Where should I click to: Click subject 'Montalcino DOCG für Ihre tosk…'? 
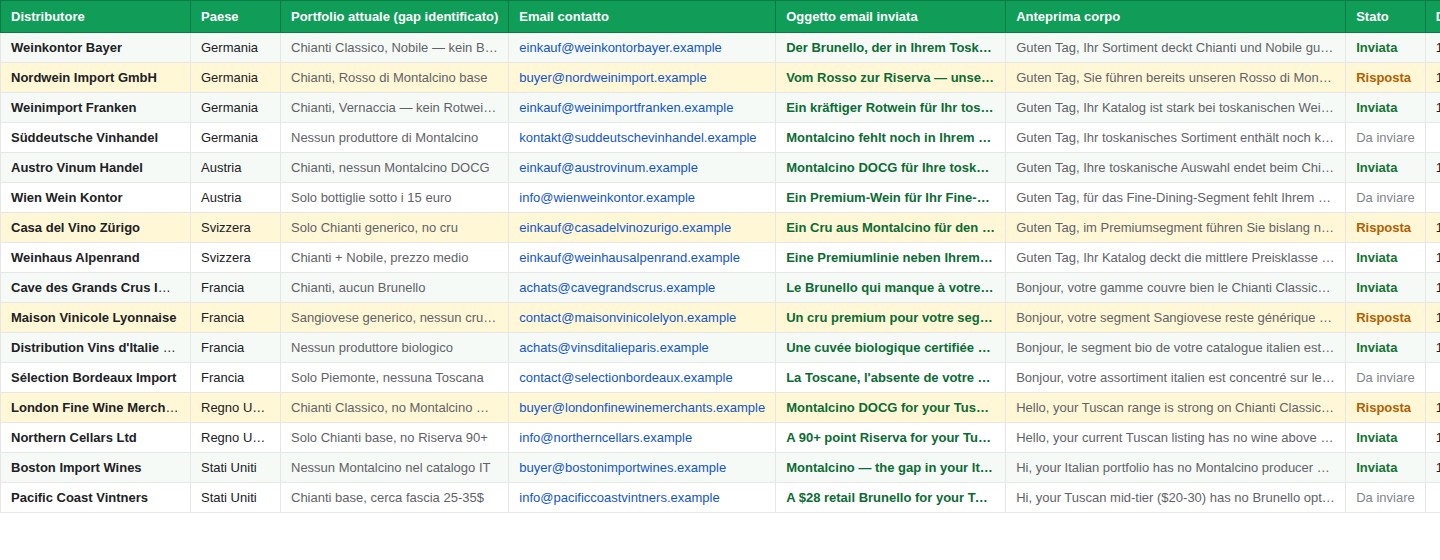click(890, 168)
